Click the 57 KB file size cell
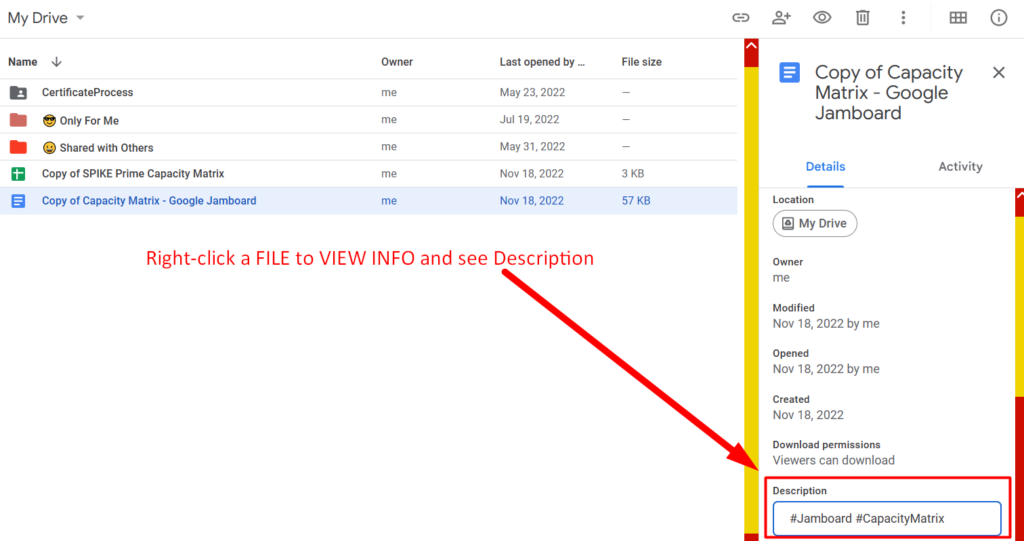The image size is (1024, 541). (x=636, y=201)
